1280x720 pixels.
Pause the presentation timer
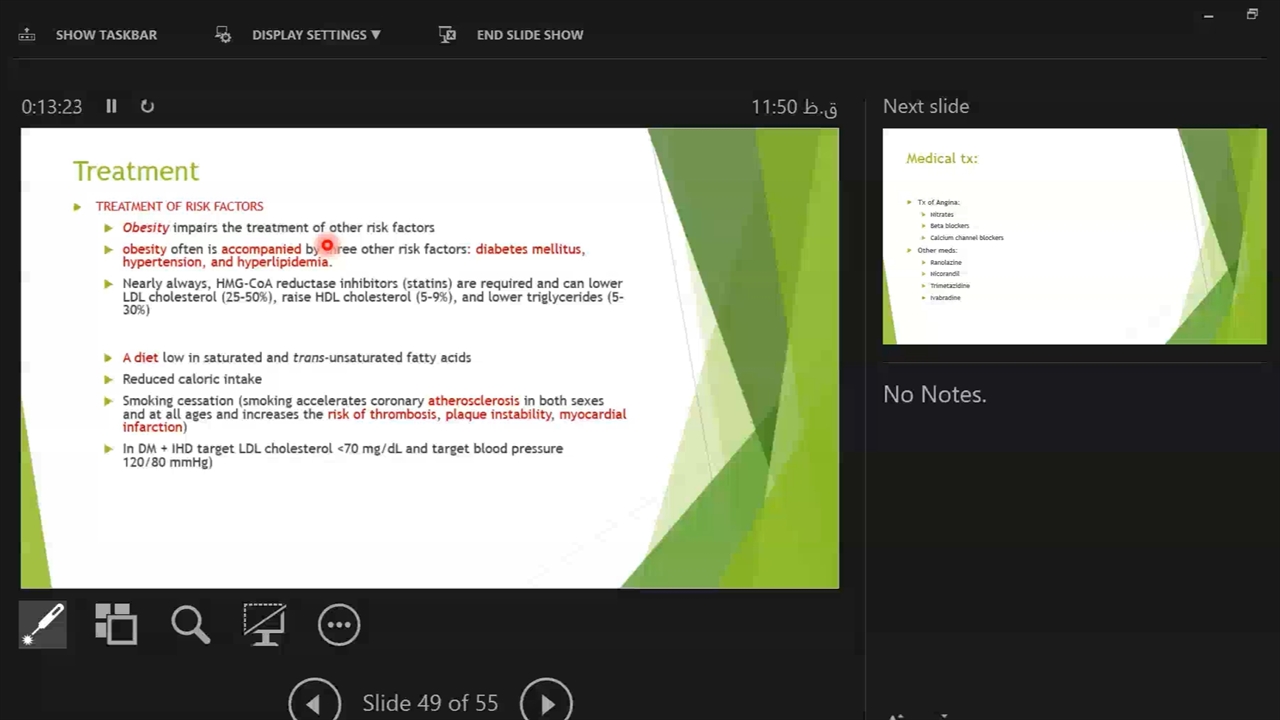(111, 106)
